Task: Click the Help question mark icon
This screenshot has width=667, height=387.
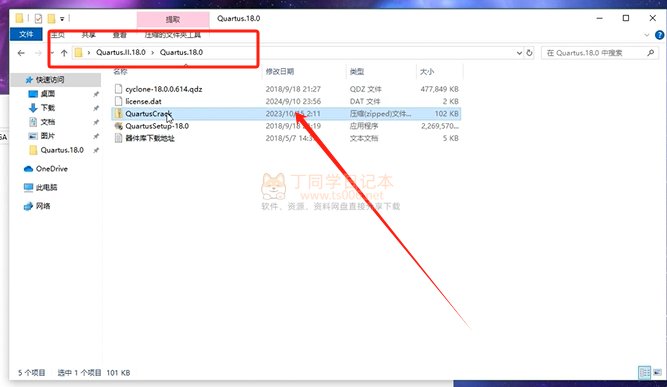Action: coord(659,35)
